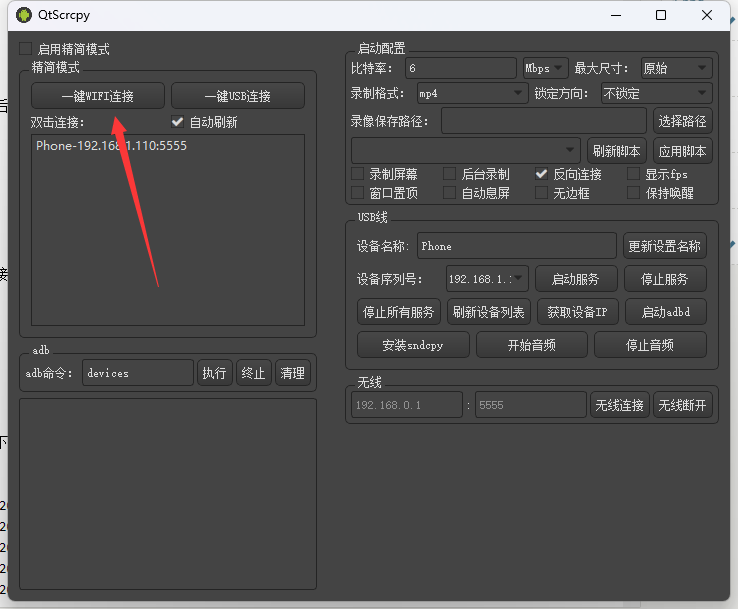Screen dimensions: 738x609
Task: Enable the 录制屏幕 checkbox
Action: [x=358, y=174]
